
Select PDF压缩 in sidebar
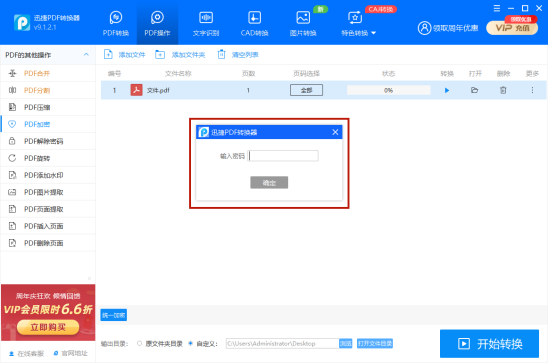coord(48,107)
